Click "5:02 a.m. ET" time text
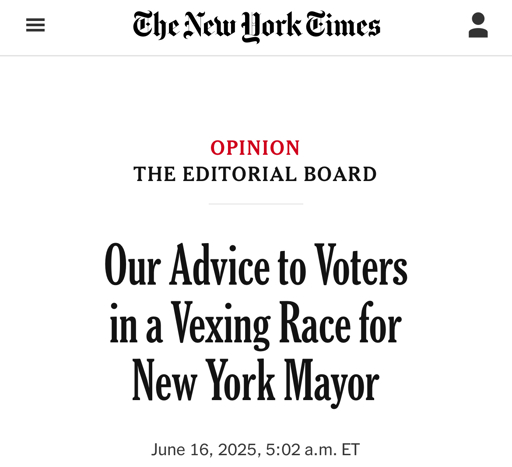This screenshot has width=512, height=467. click(x=313, y=449)
